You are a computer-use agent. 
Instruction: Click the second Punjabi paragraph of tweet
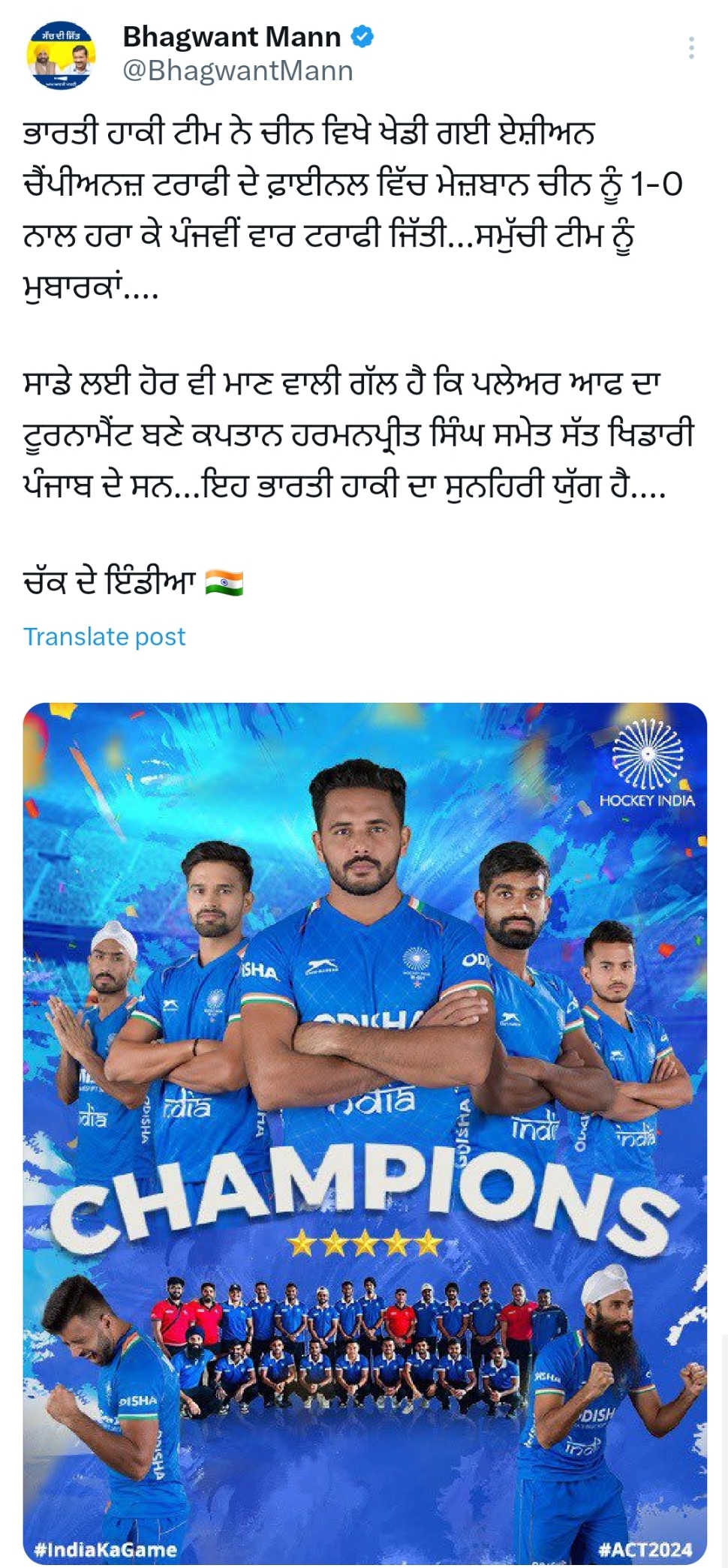(359, 435)
